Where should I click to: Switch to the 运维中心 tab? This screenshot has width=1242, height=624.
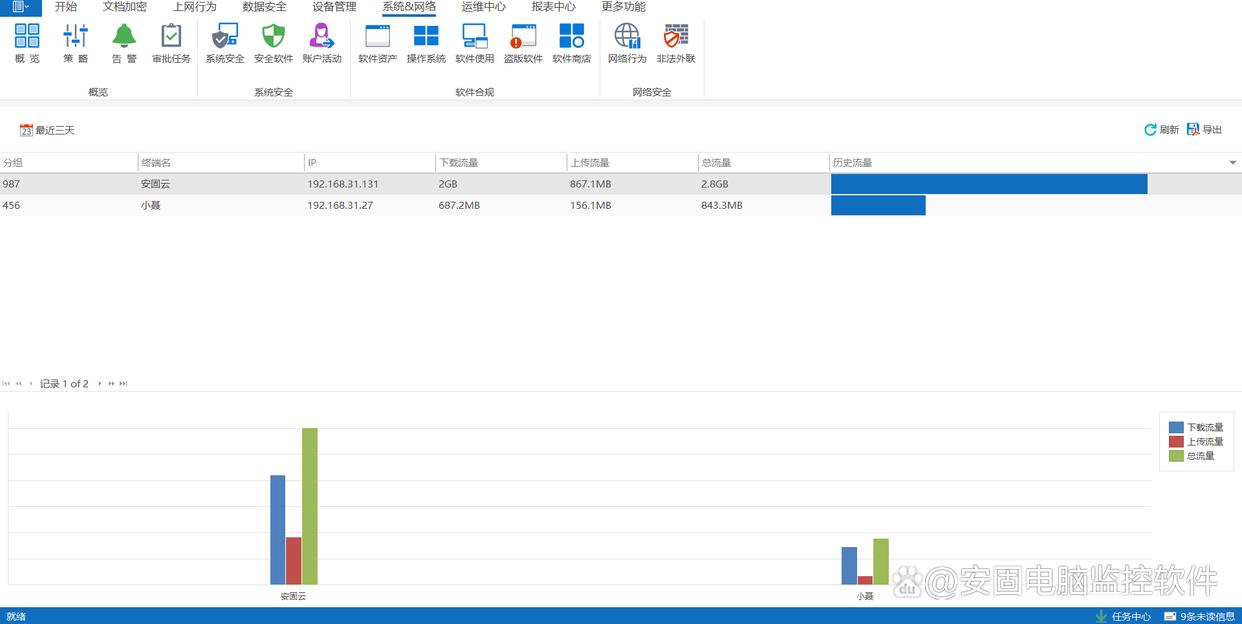[483, 7]
